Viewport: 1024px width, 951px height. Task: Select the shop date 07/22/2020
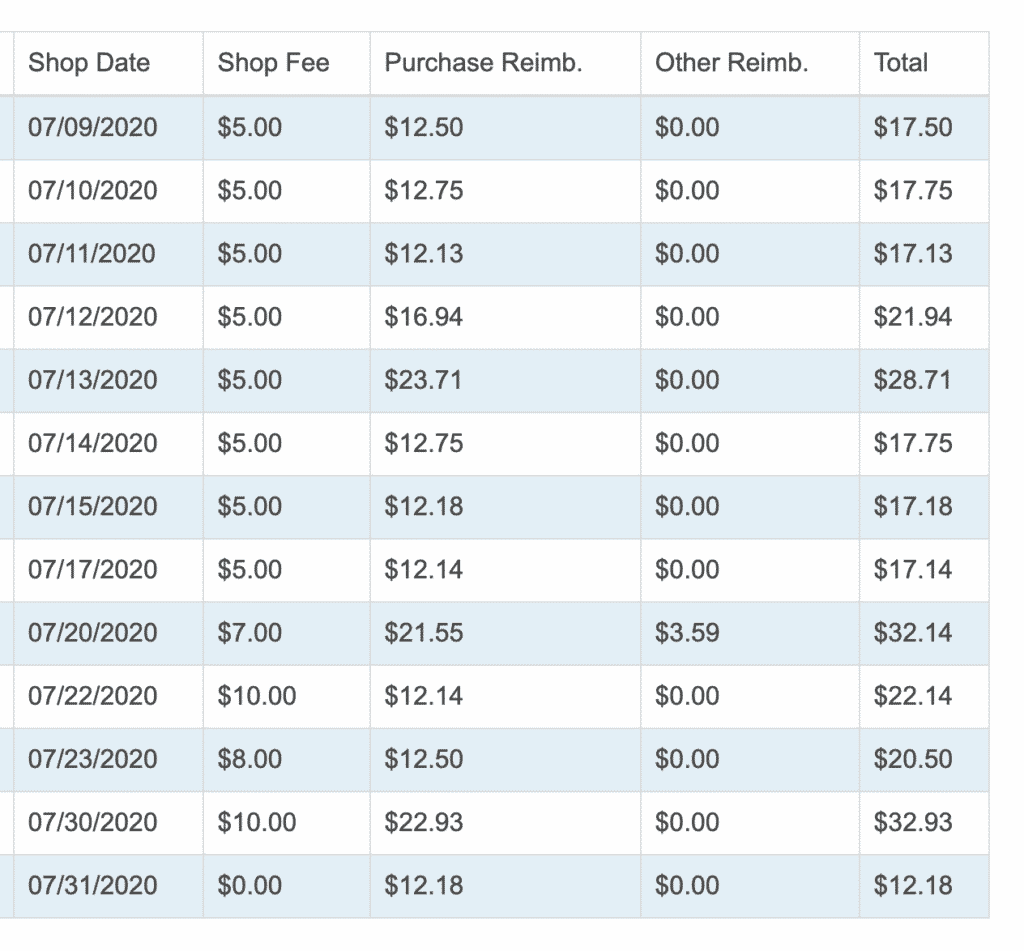93,696
